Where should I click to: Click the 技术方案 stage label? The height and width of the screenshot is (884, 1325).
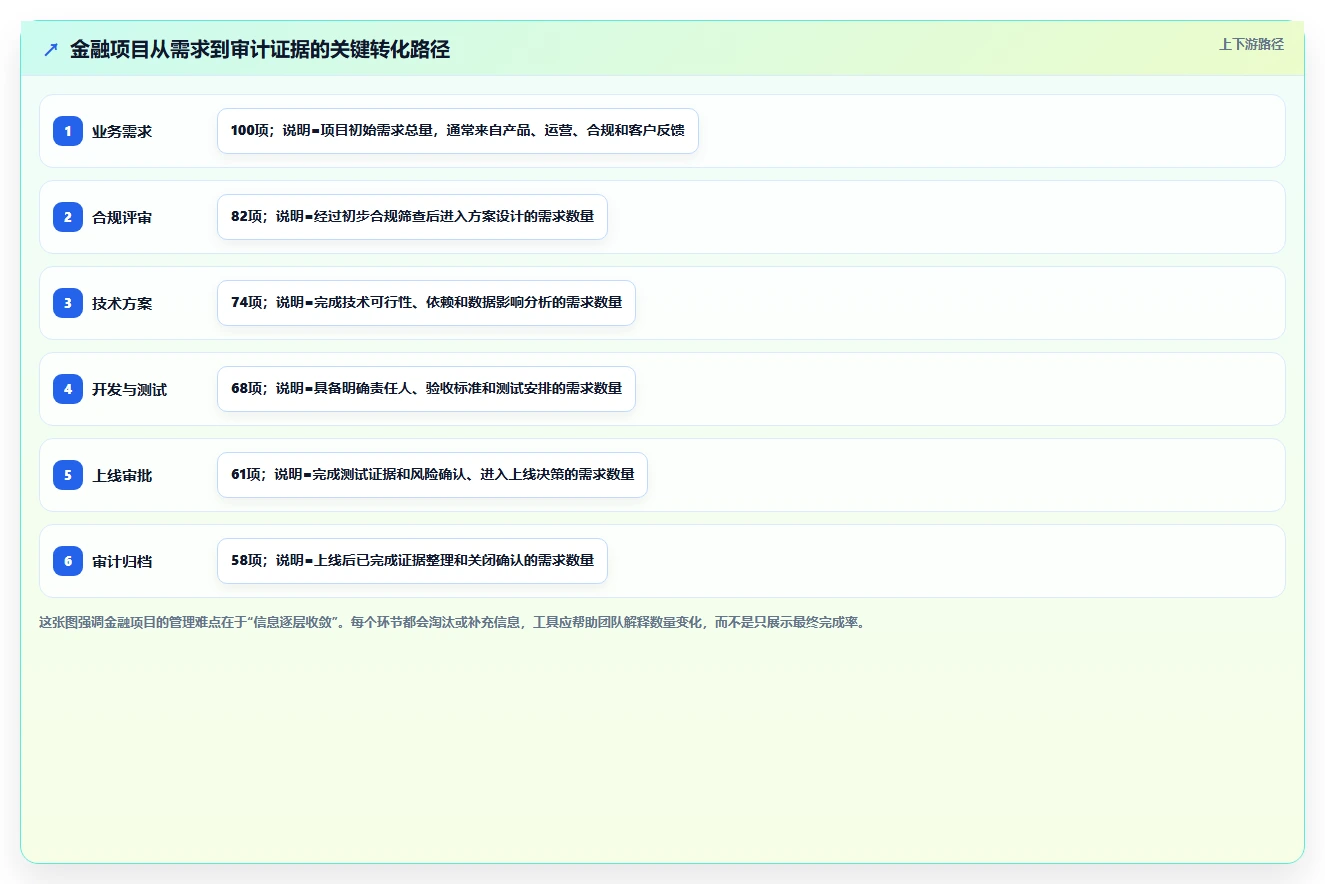pos(122,303)
